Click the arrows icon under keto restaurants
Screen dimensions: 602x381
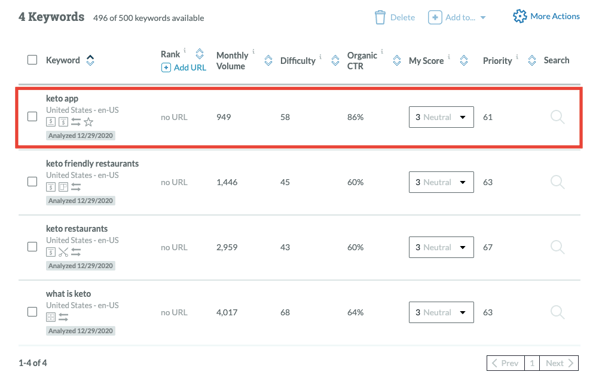pyautogui.click(x=76, y=252)
